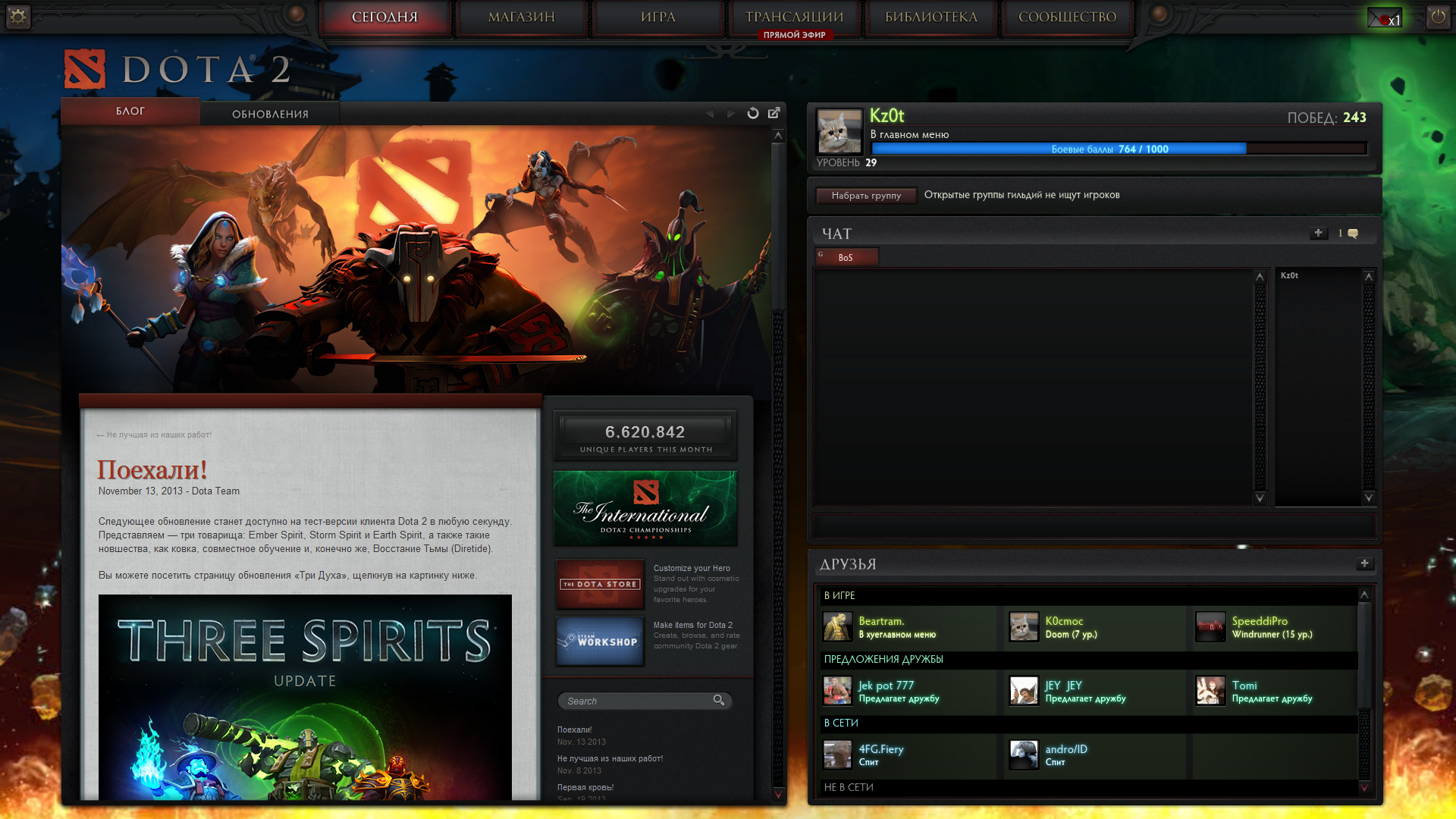This screenshot has height=819, width=1456.
Task: Open the Steam Workshop banner
Action: click(x=600, y=641)
